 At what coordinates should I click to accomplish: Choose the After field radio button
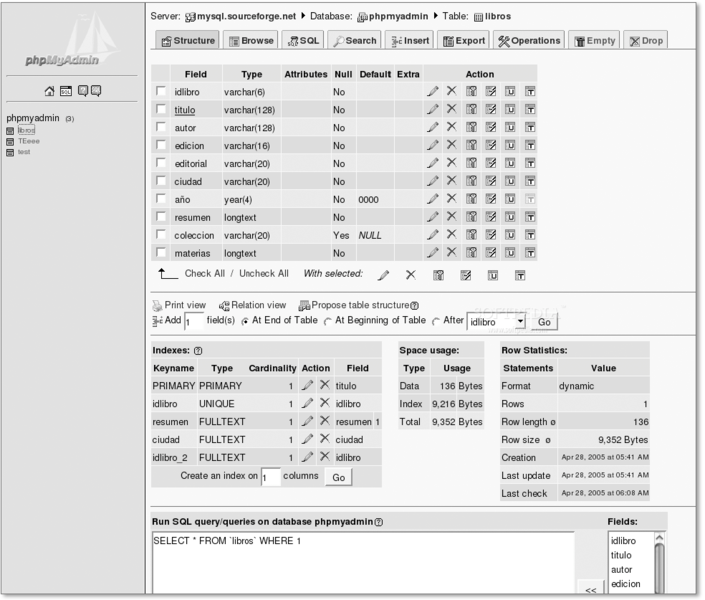coord(434,321)
